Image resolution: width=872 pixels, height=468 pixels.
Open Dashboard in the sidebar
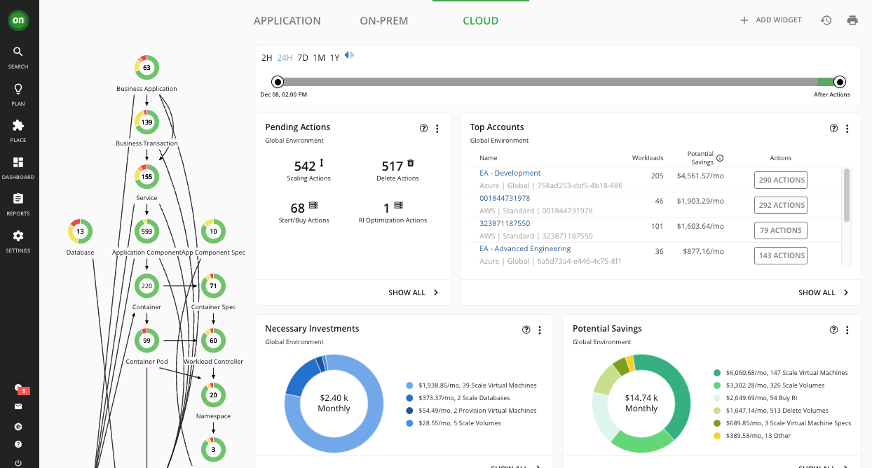pyautogui.click(x=18, y=168)
